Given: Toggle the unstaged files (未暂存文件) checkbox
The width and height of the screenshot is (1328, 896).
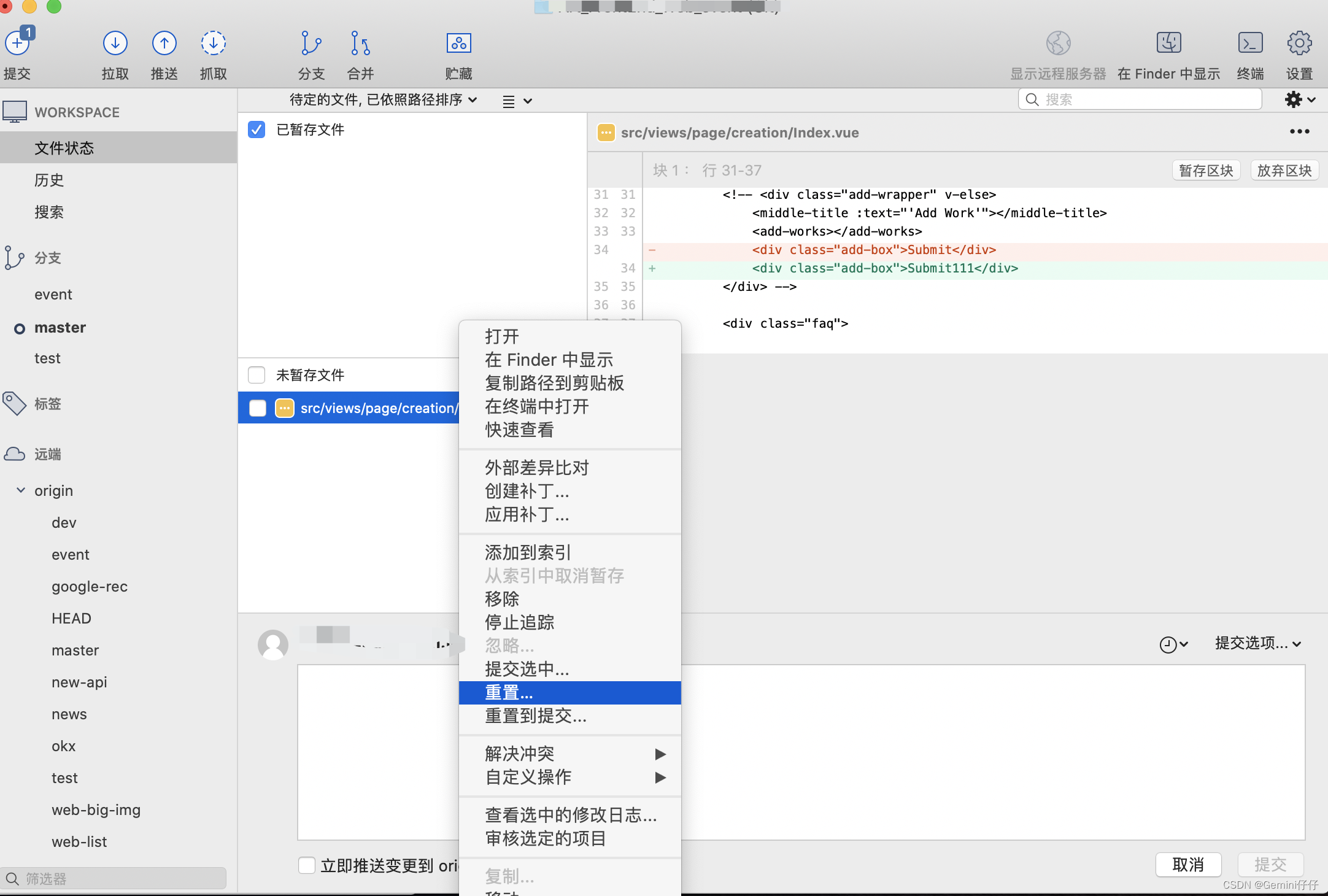Looking at the screenshot, I should click(257, 375).
